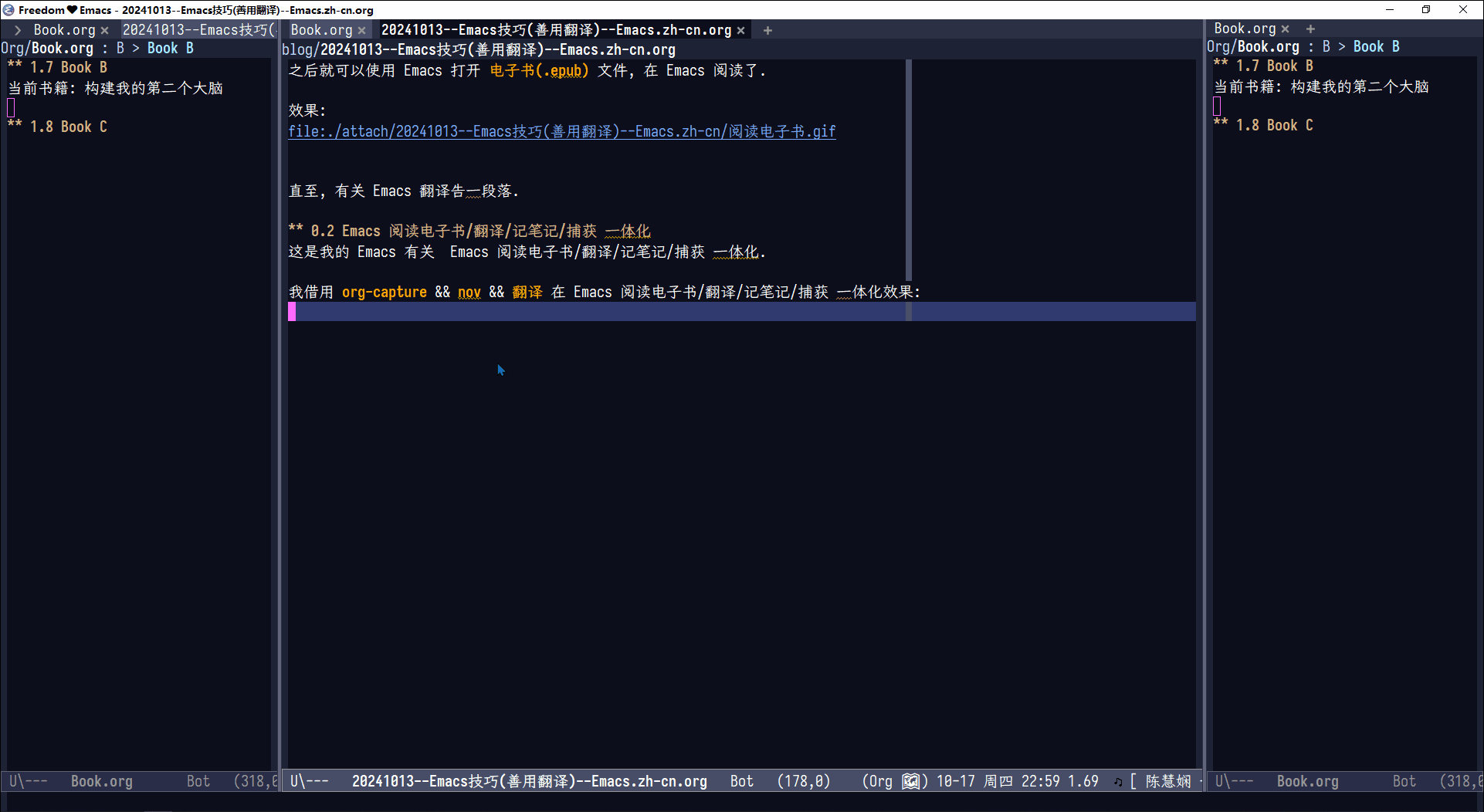This screenshot has height=812, width=1484.
Task: Close the Emacs.zh-cn.org tab in middle pane
Action: 740,30
